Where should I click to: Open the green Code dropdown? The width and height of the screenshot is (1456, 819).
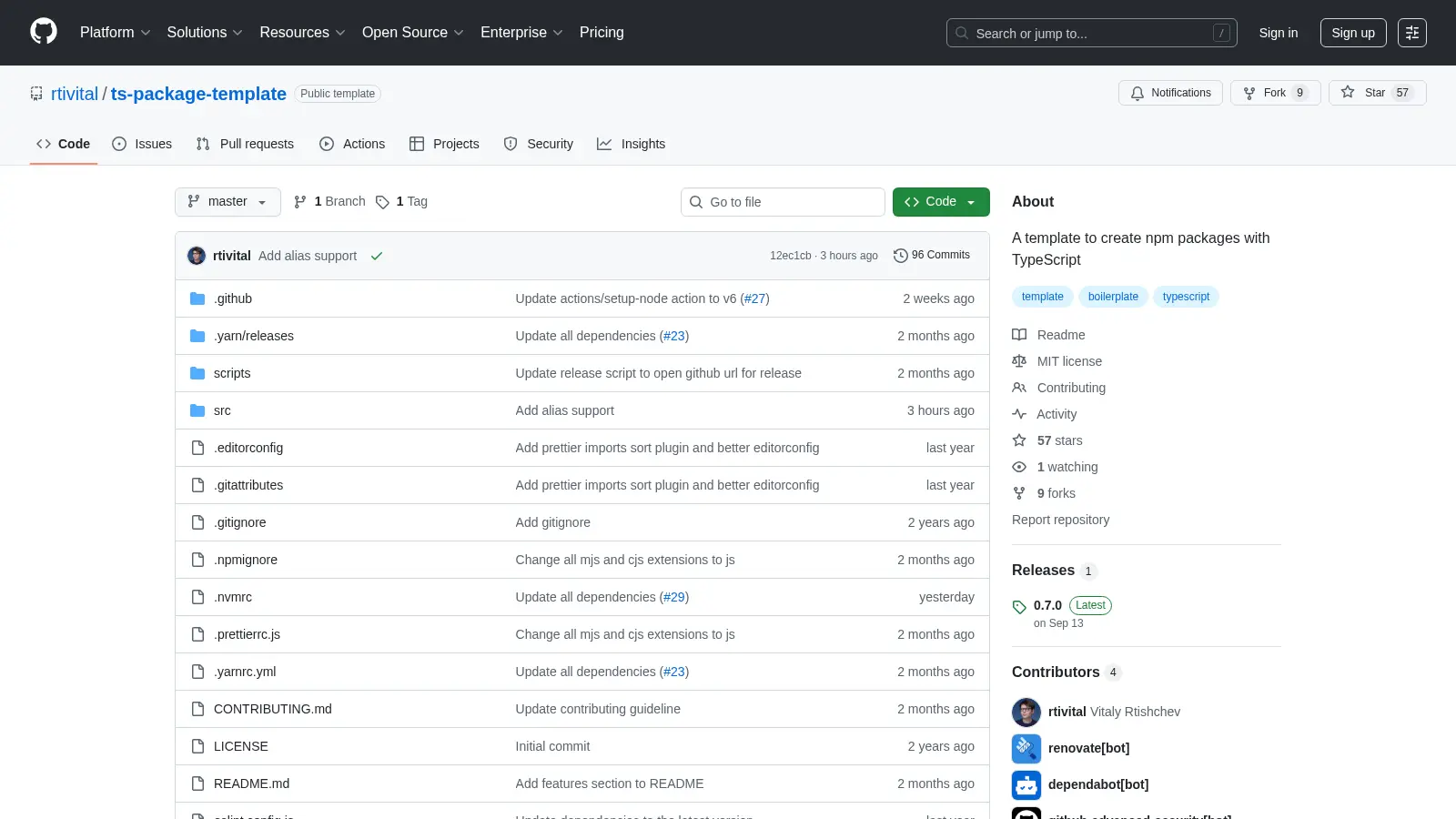(941, 202)
